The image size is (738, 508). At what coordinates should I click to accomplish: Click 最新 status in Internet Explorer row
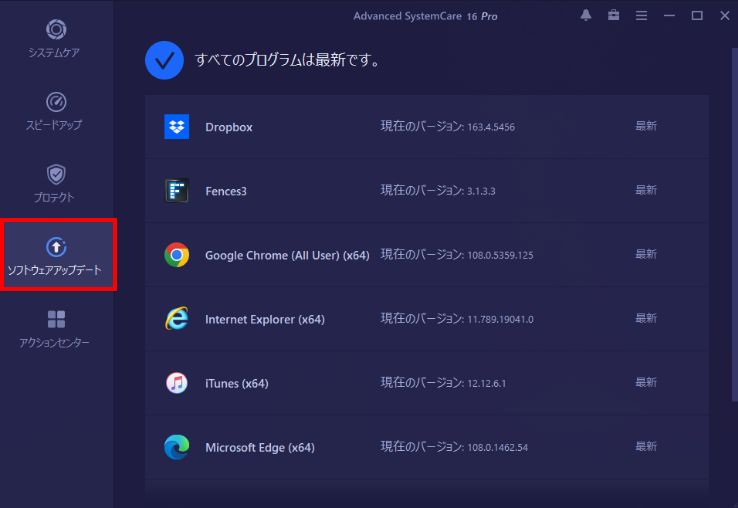[646, 318]
